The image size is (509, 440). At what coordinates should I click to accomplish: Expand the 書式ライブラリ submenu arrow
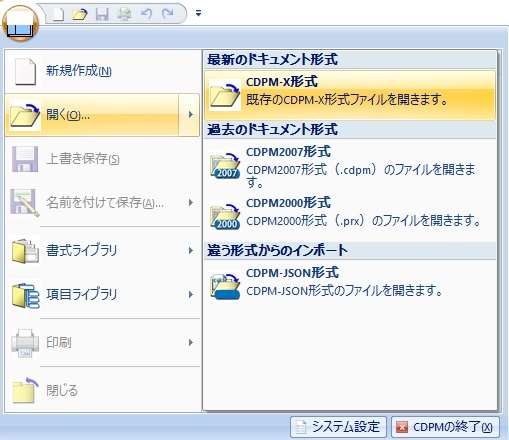(190, 250)
